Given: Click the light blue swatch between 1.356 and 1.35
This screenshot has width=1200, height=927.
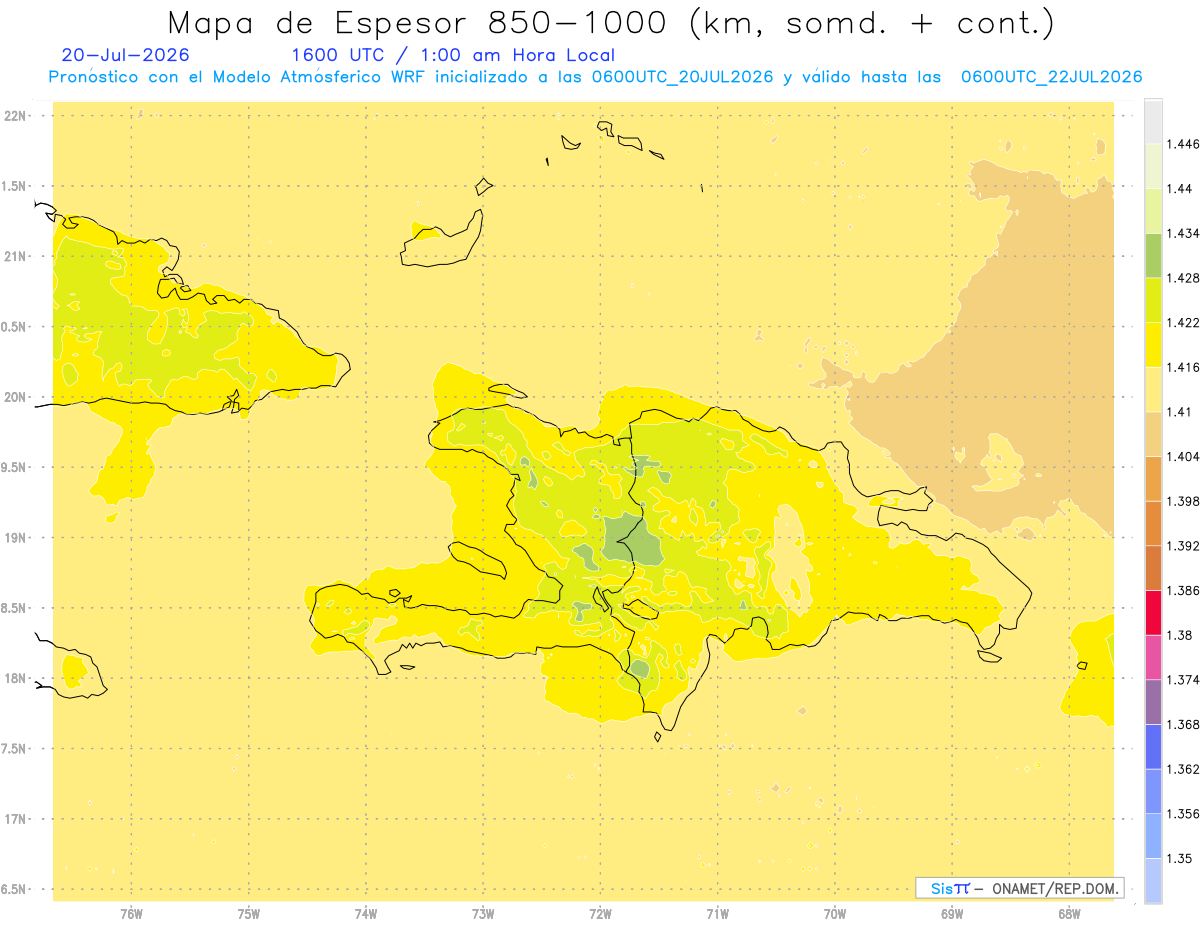Looking at the screenshot, I should click(x=1153, y=835).
